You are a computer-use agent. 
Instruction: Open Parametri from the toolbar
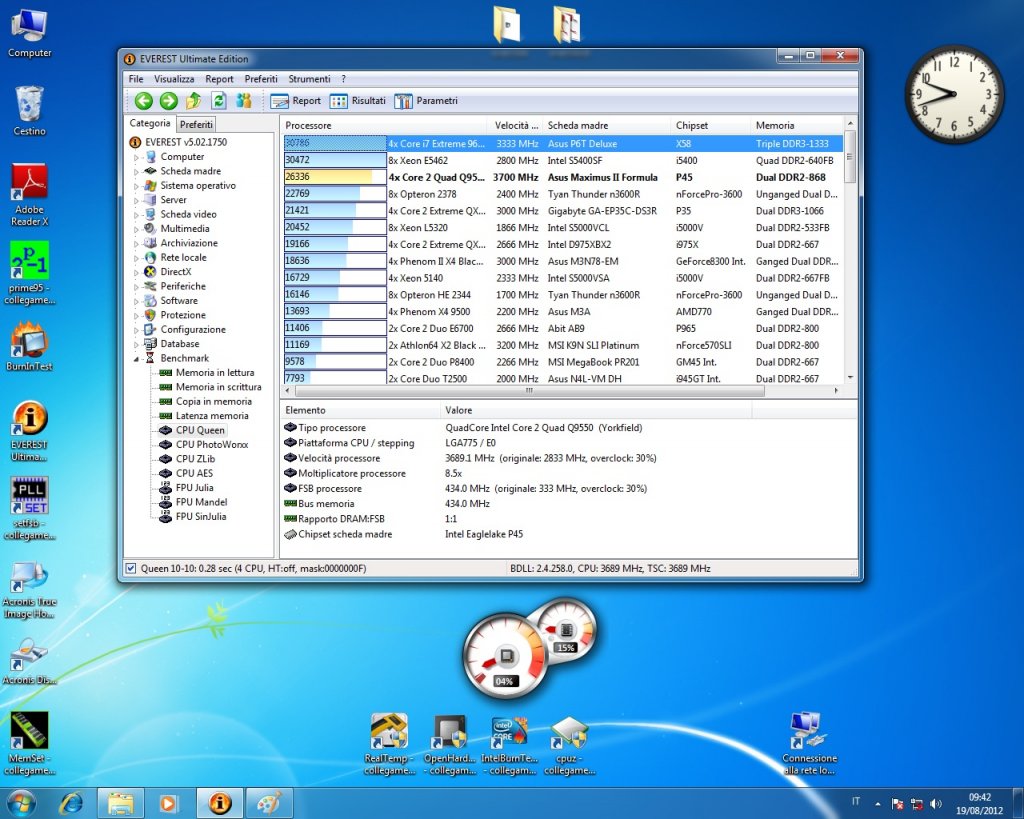tap(426, 101)
